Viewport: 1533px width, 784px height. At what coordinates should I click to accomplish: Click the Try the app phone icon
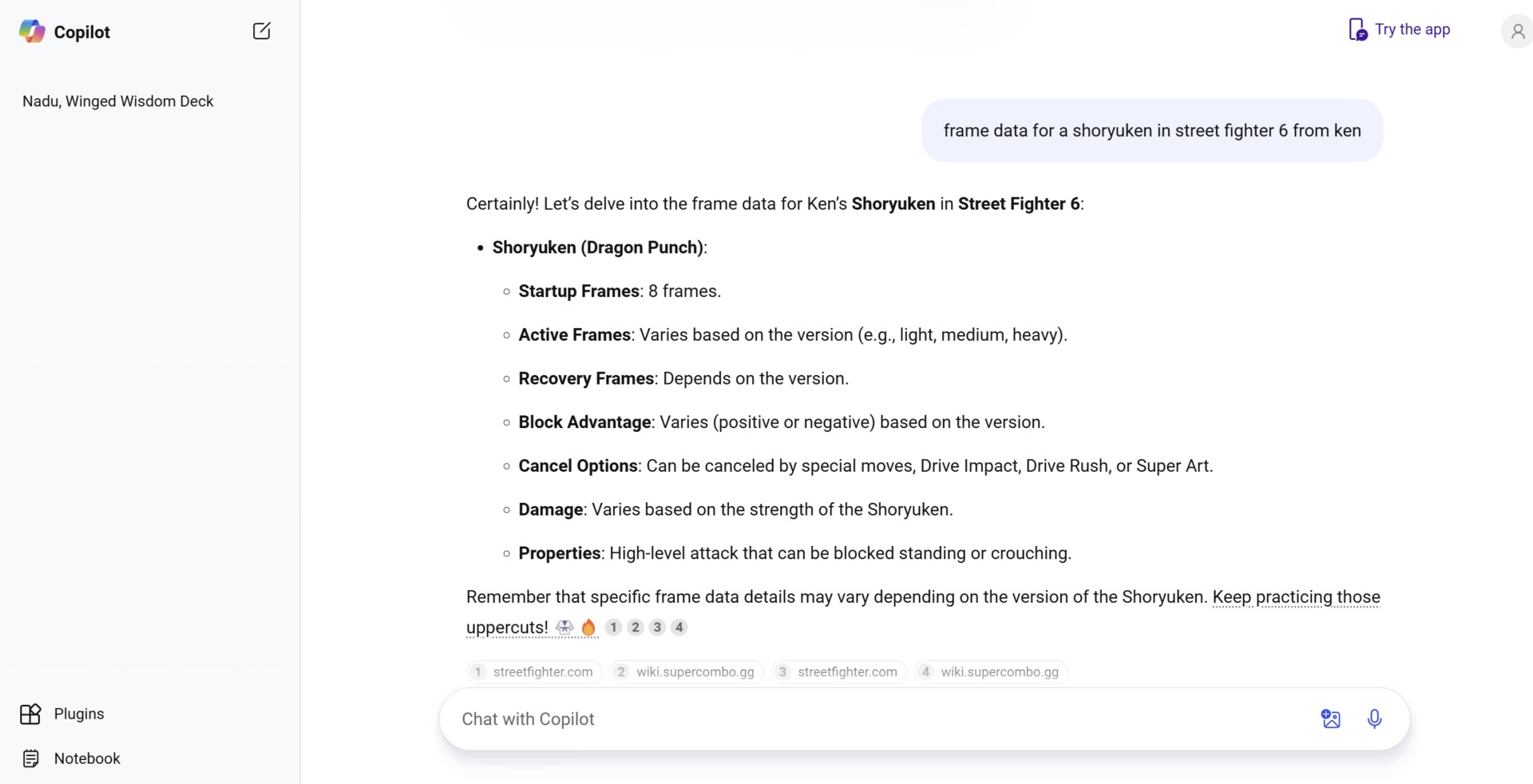[1357, 30]
